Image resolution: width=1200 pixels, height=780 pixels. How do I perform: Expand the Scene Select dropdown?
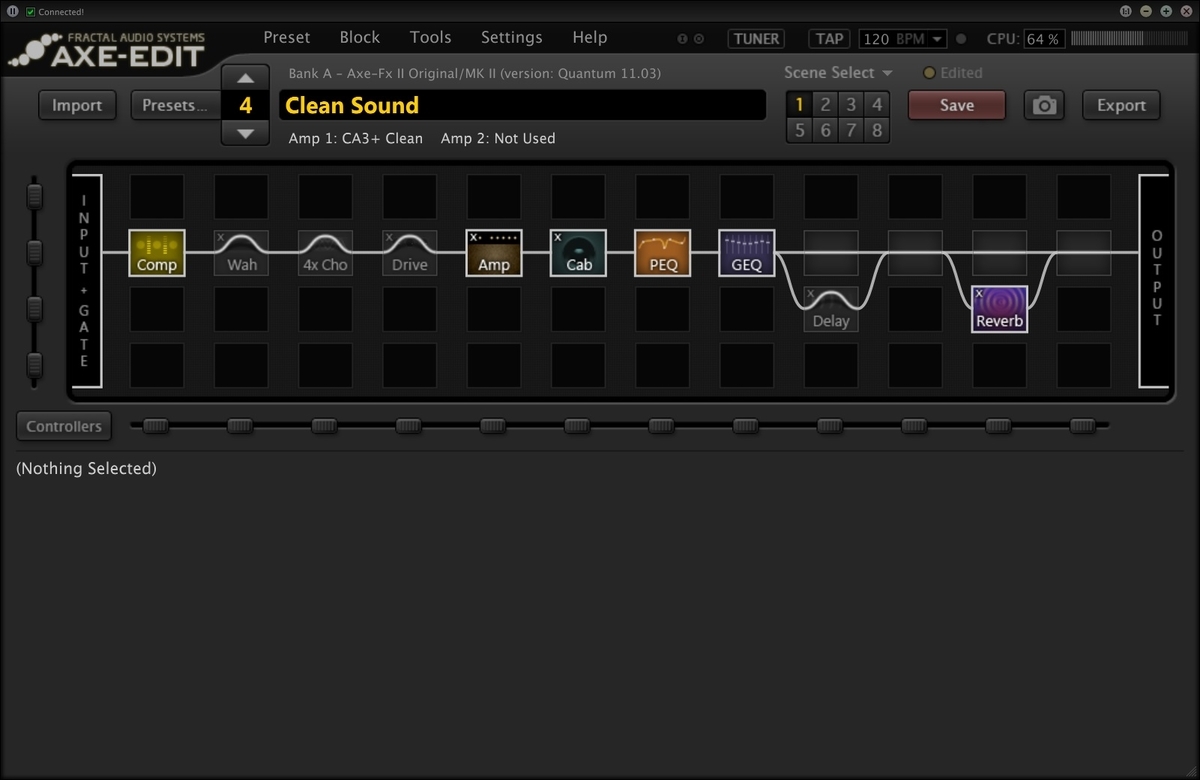(x=838, y=73)
